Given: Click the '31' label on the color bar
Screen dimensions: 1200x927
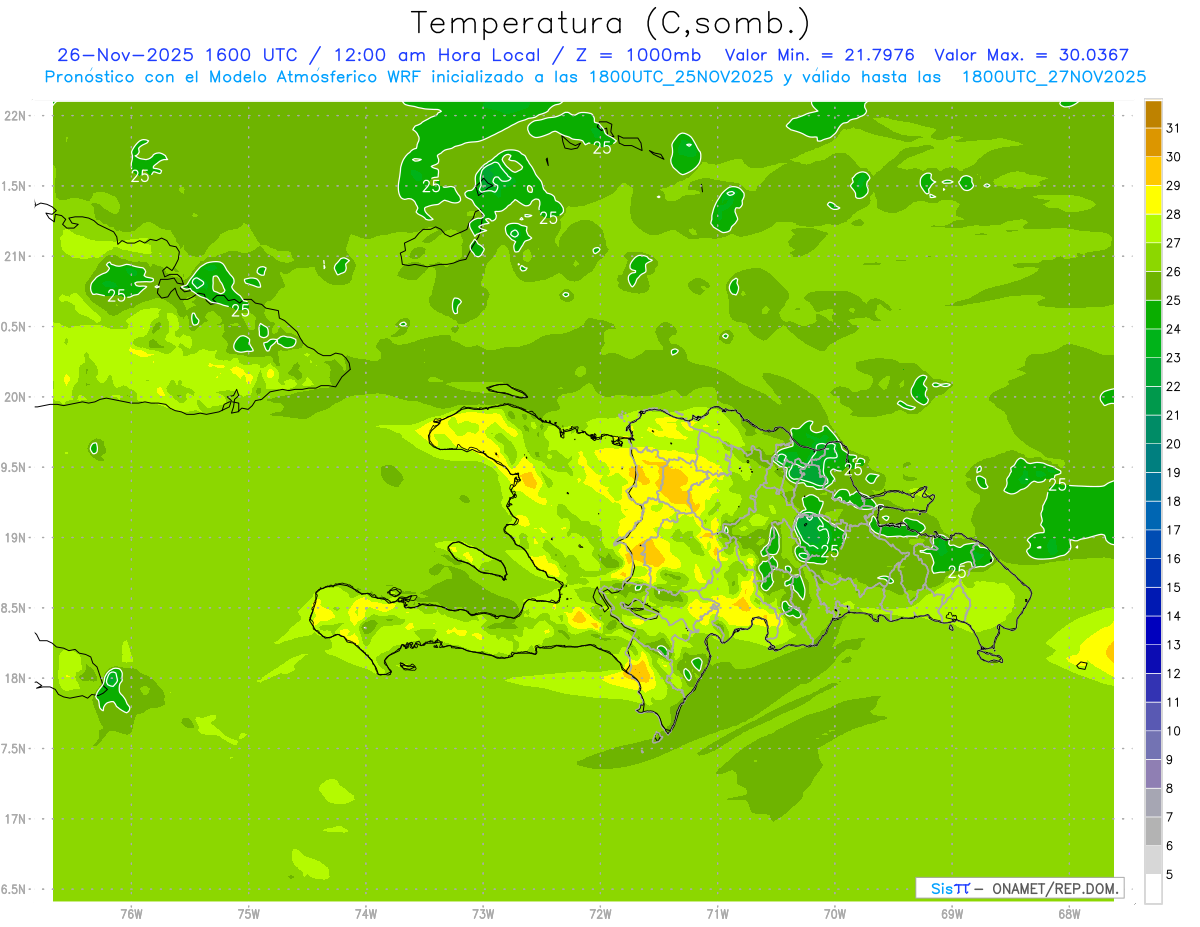Looking at the screenshot, I should (x=1174, y=128).
